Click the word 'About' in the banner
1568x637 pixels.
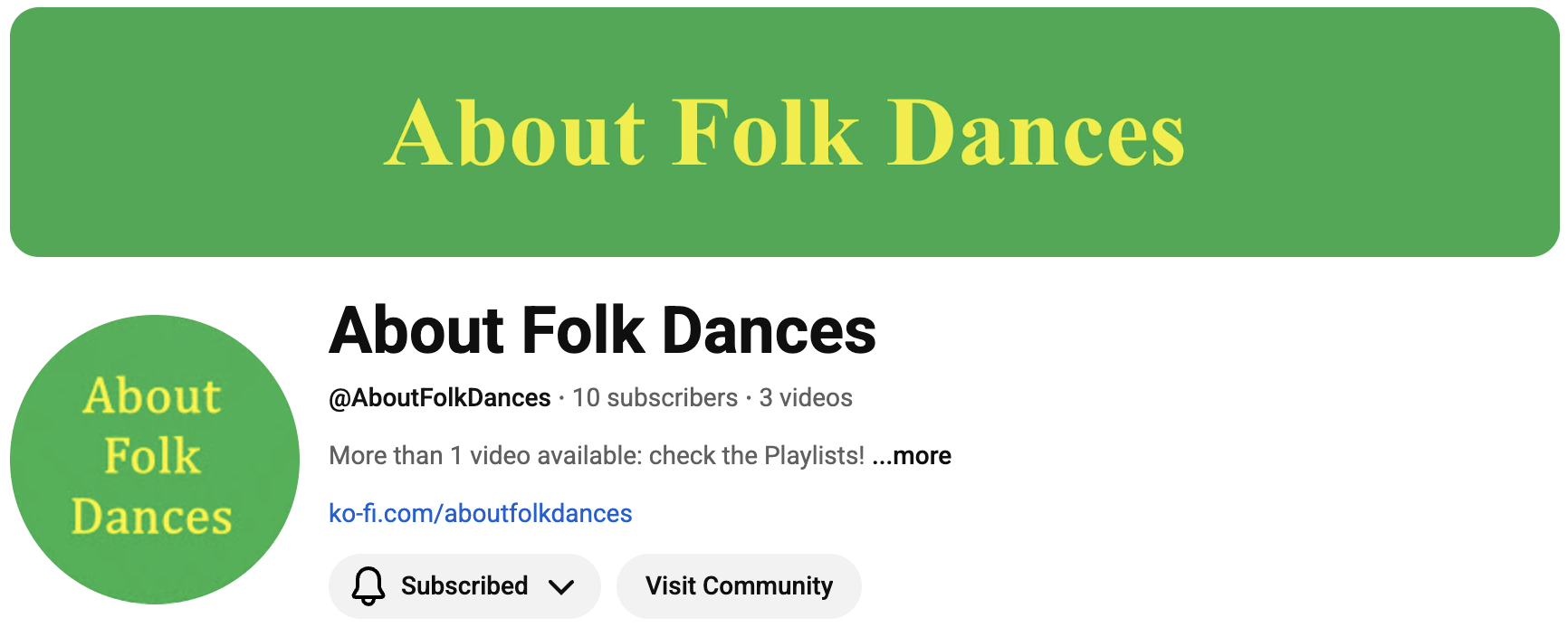515,133
